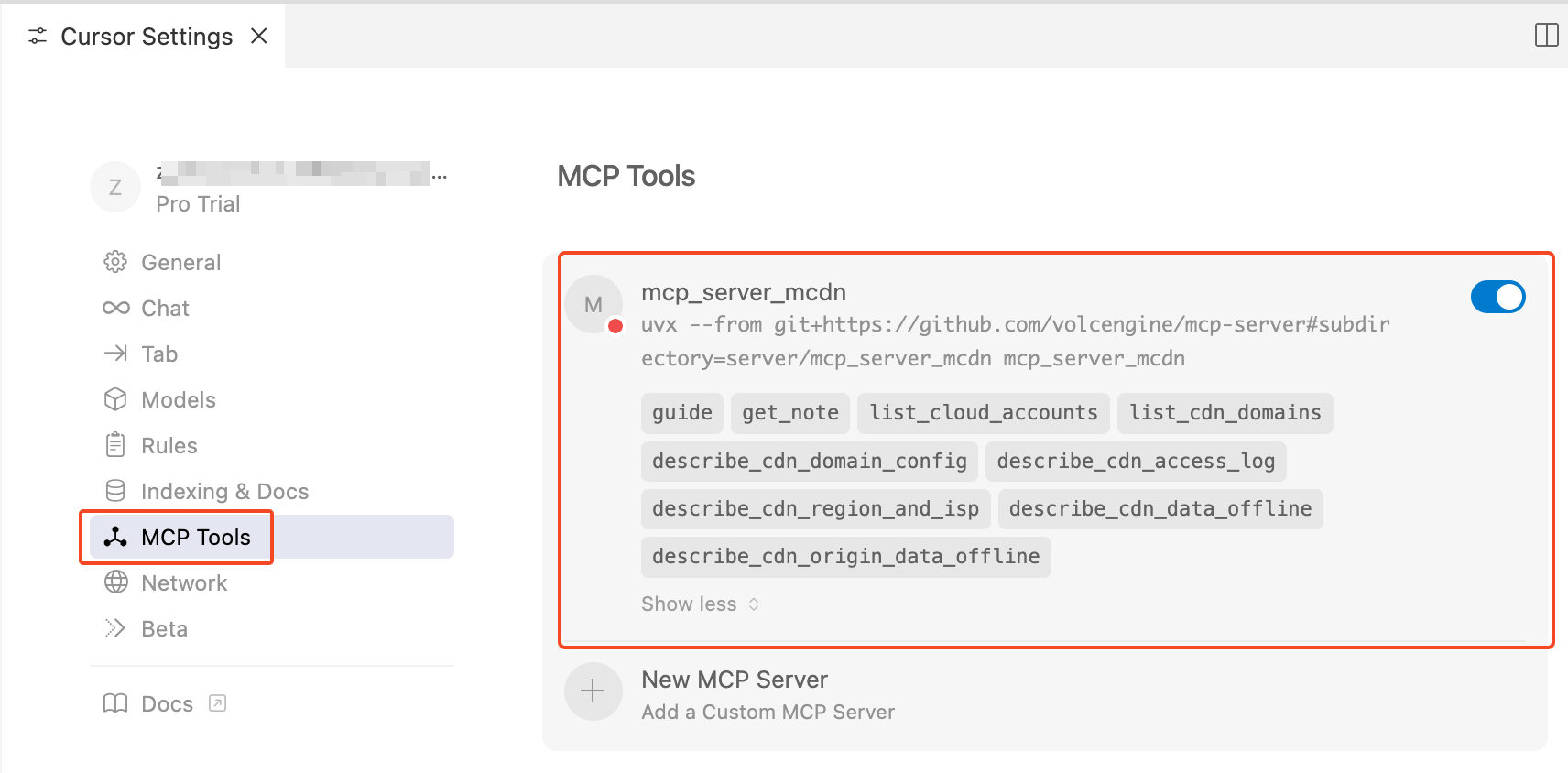This screenshot has height=773, width=1568.
Task: Open the Chat settings section
Action: (x=271, y=308)
